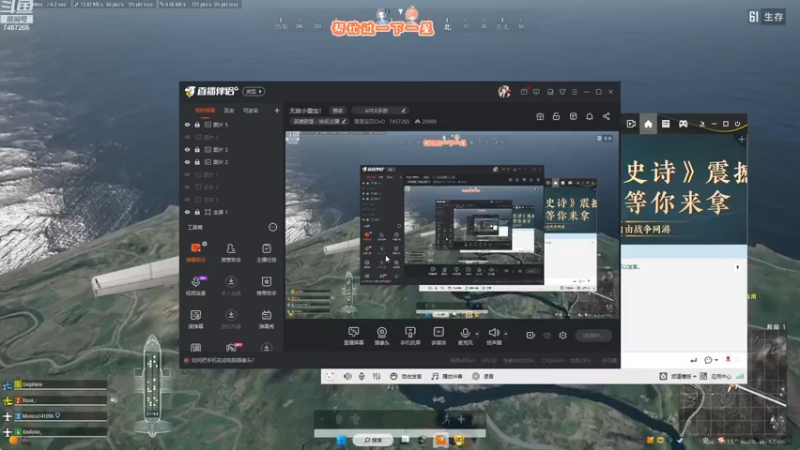Open the orange app icon in the taskbar
The width and height of the screenshot is (800, 450).
[x=441, y=440]
